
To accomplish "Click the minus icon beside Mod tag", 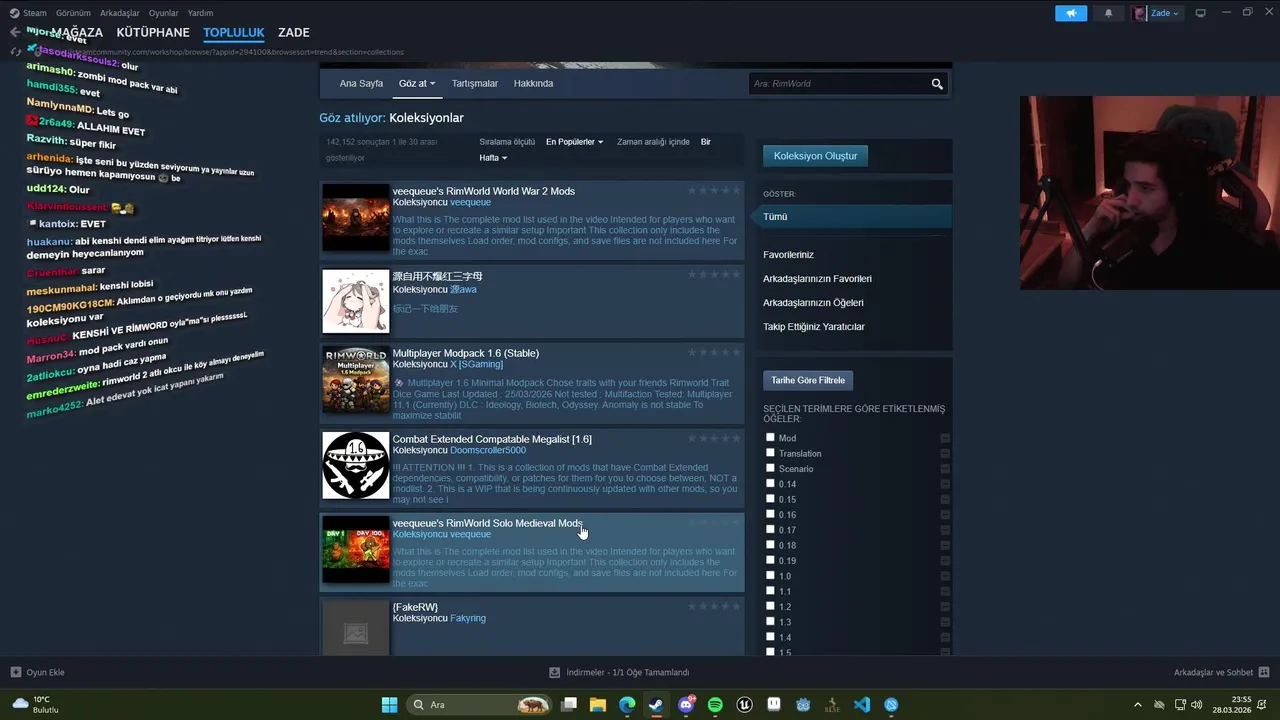I will coord(945,438).
